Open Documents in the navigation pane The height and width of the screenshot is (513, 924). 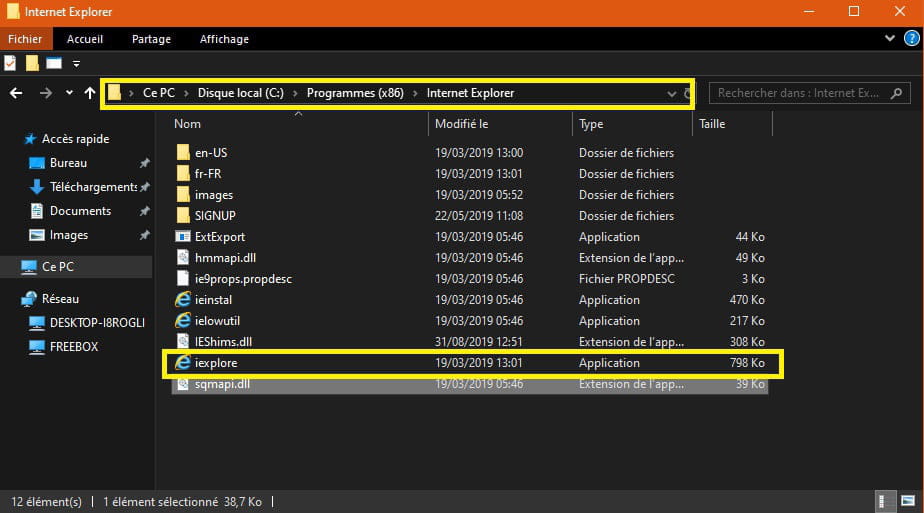click(80, 211)
